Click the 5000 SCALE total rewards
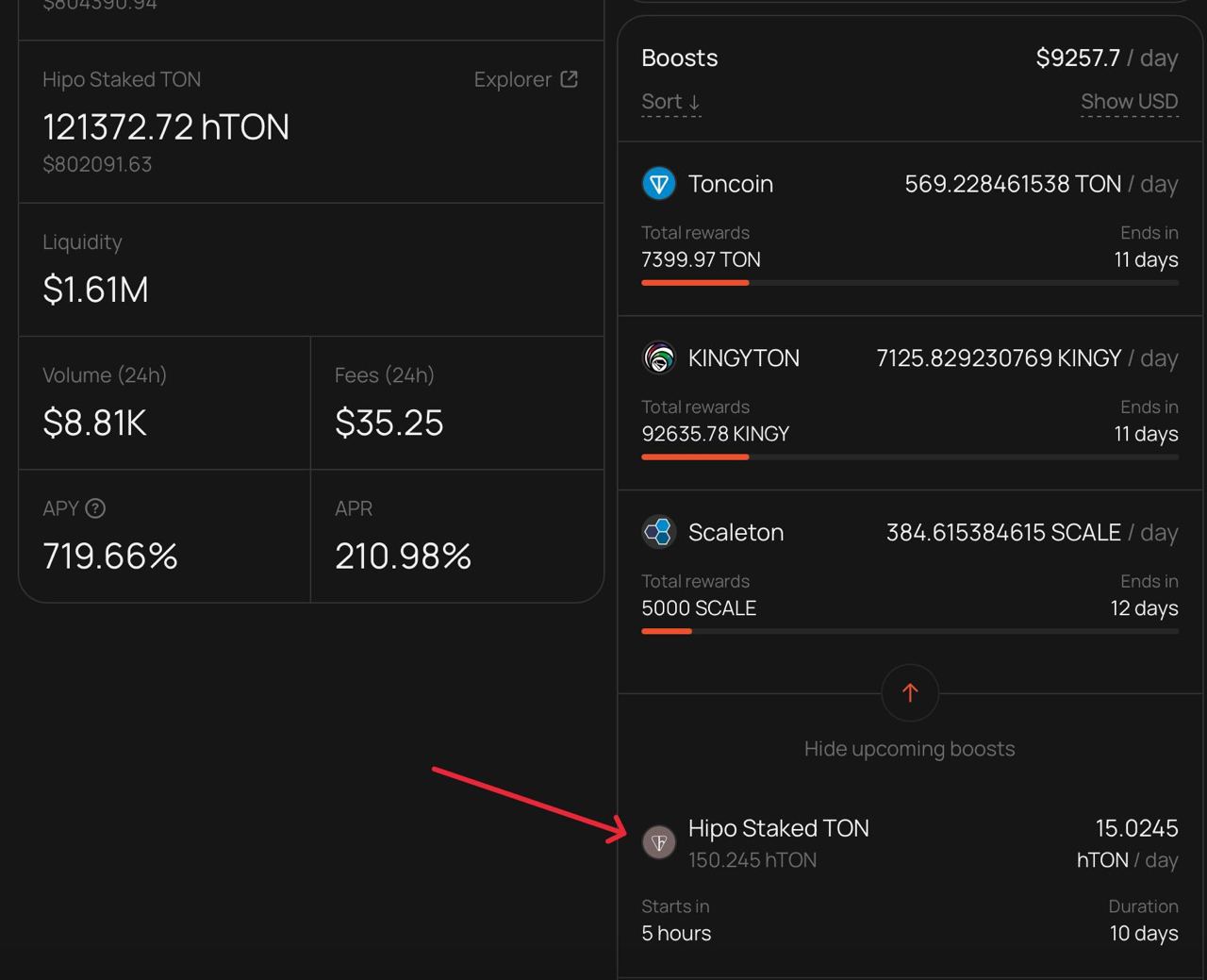The width and height of the screenshot is (1207, 980). (699, 608)
